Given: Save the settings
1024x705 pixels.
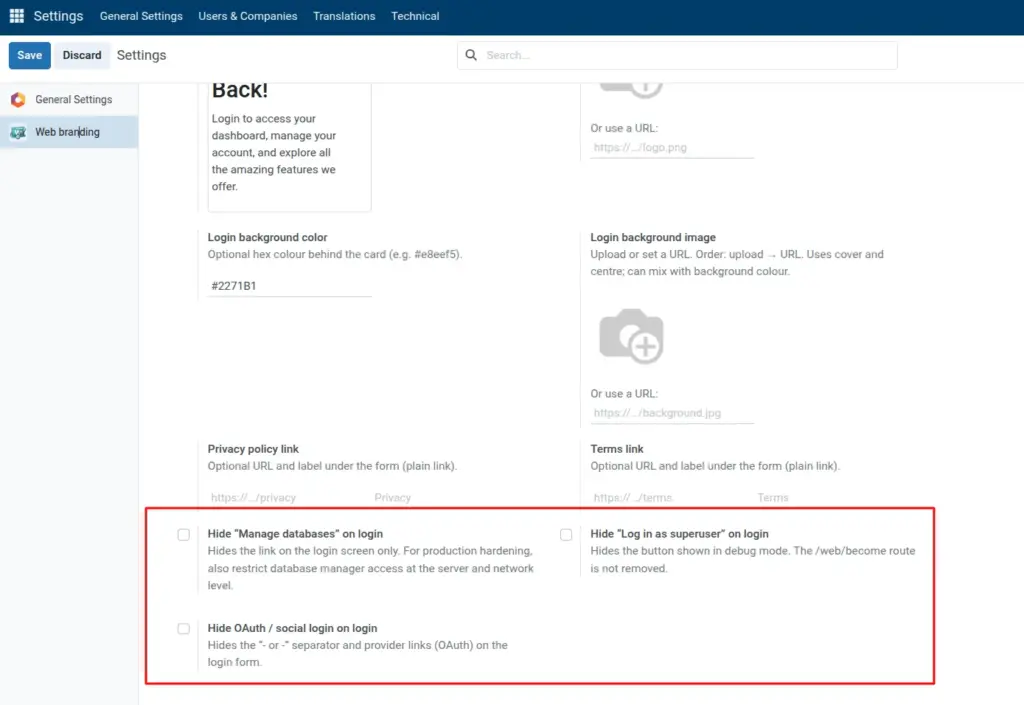Looking at the screenshot, I should click(x=29, y=55).
